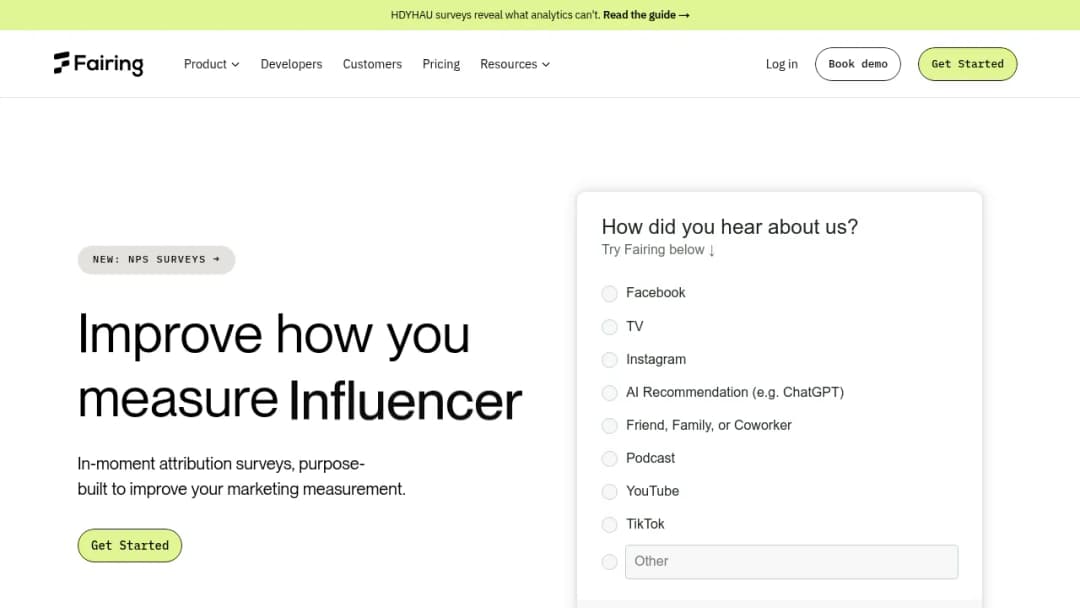
Task: Click the Fairing logo
Action: click(98, 63)
